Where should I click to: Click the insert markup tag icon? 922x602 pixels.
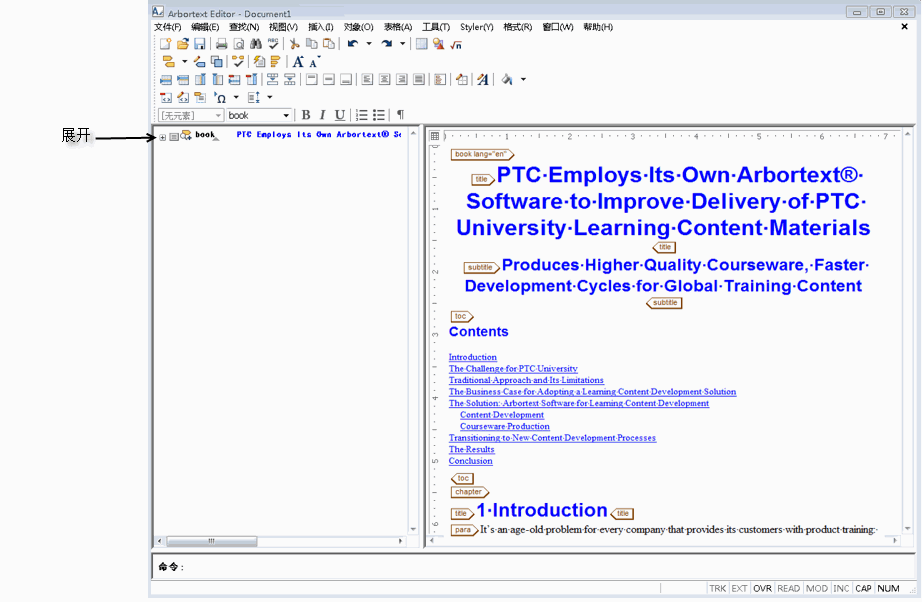point(168,61)
